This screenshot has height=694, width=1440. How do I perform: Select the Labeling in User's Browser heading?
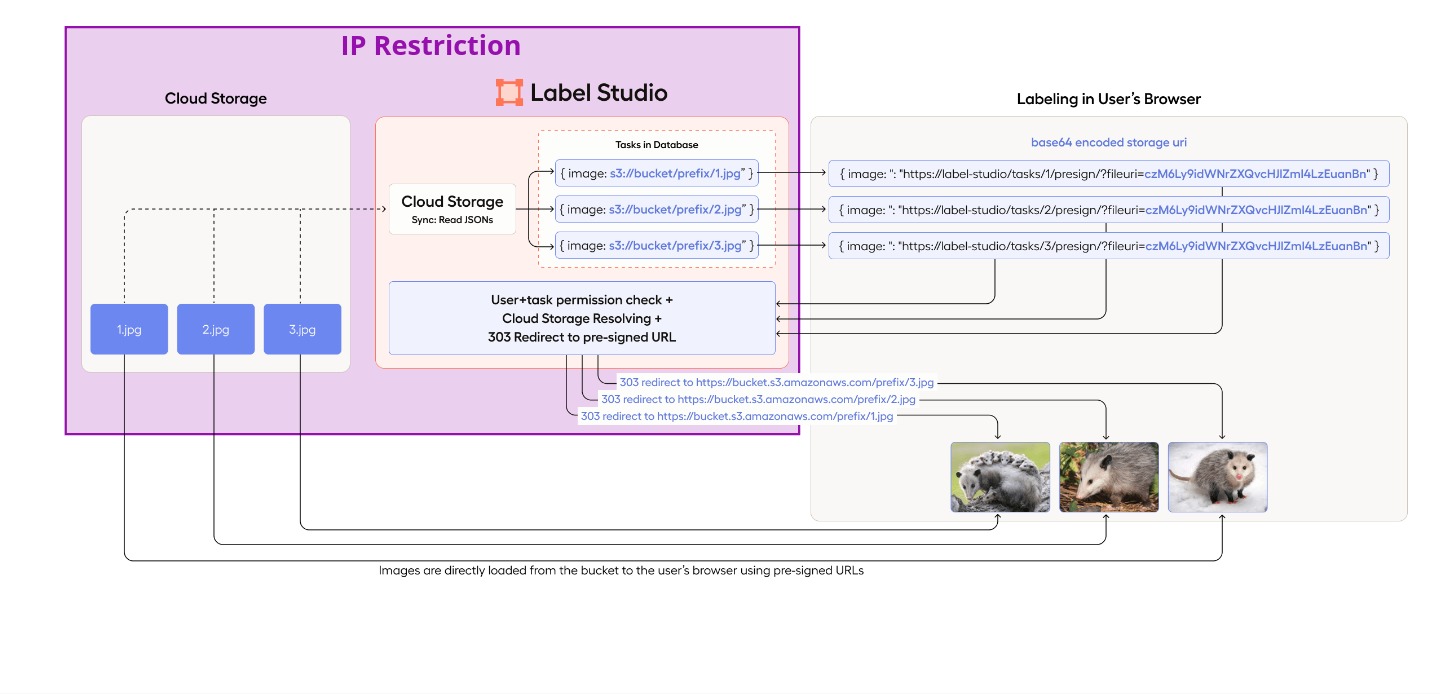(x=1108, y=98)
